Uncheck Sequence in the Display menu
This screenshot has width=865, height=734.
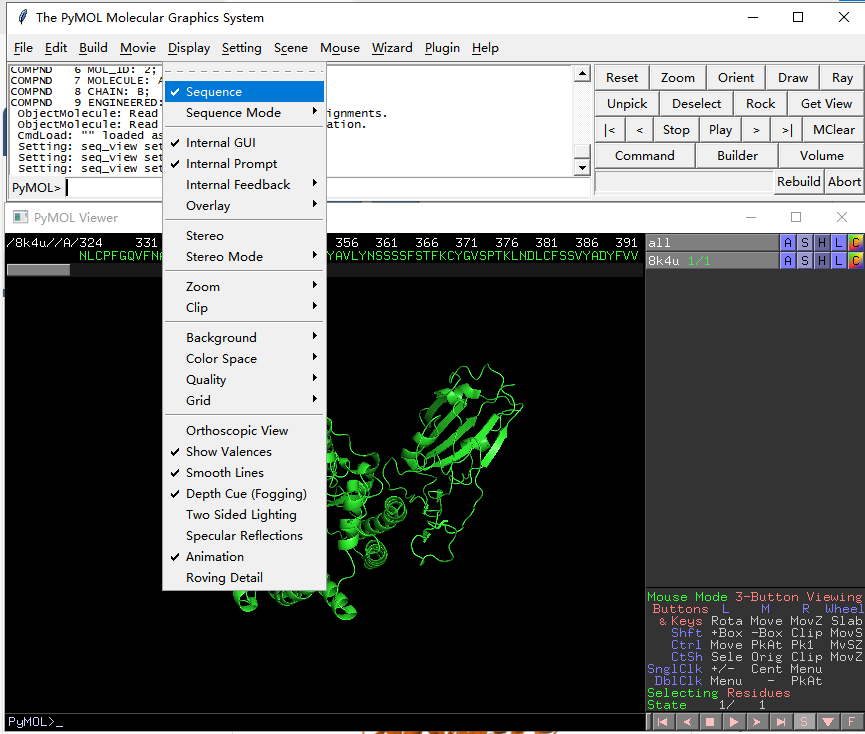tap(214, 92)
